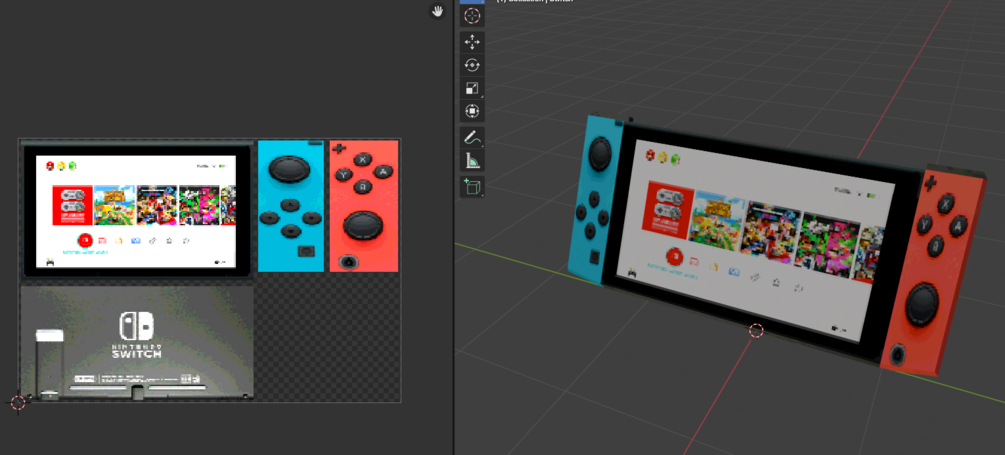
Task: Select the Transform tool
Action: point(472,112)
